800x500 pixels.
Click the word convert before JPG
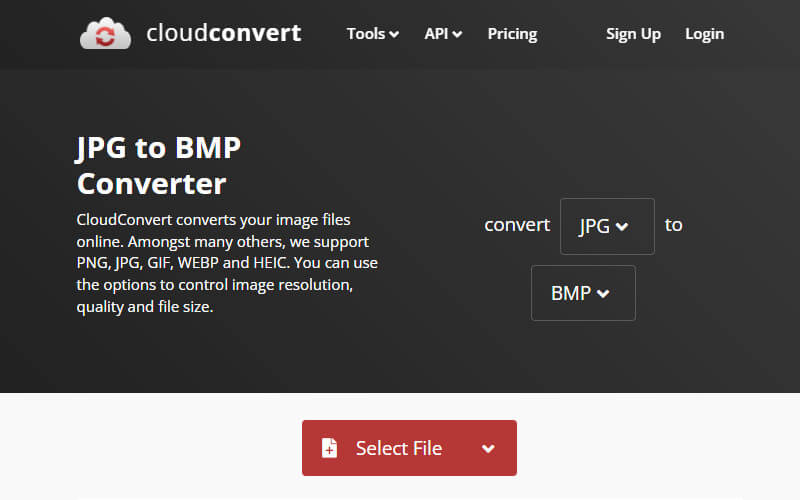pos(517,225)
